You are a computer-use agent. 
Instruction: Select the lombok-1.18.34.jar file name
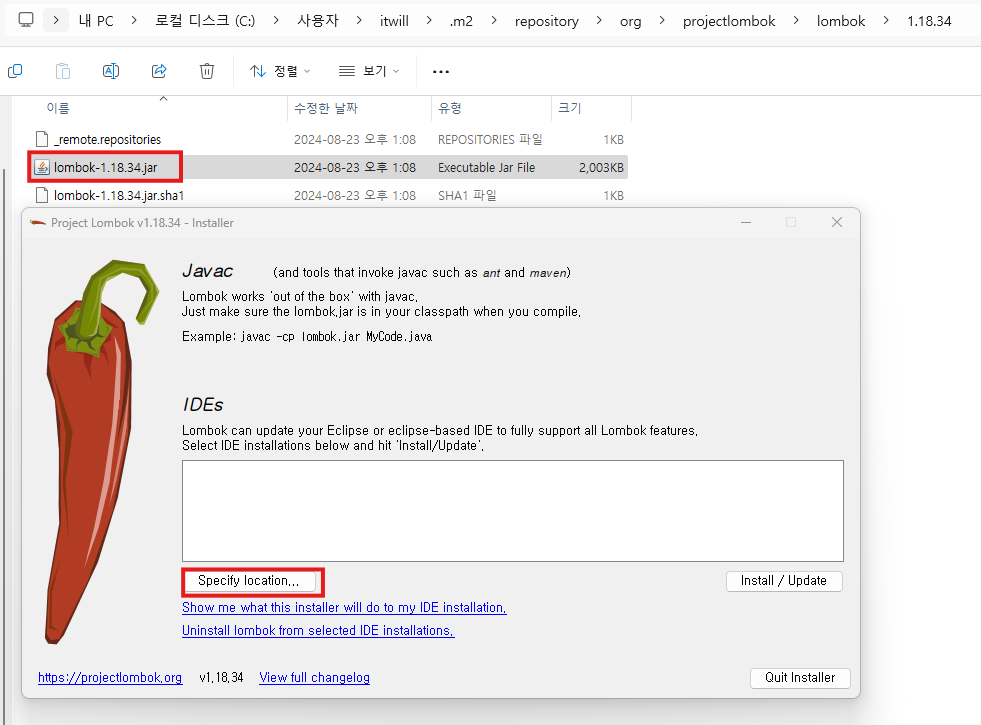tap(106, 168)
